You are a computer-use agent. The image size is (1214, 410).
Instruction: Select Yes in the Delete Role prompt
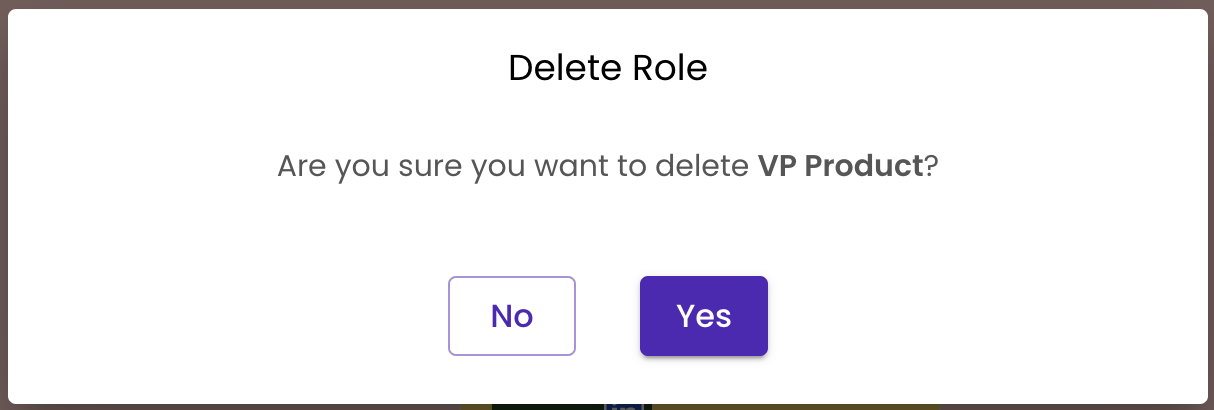[703, 316]
